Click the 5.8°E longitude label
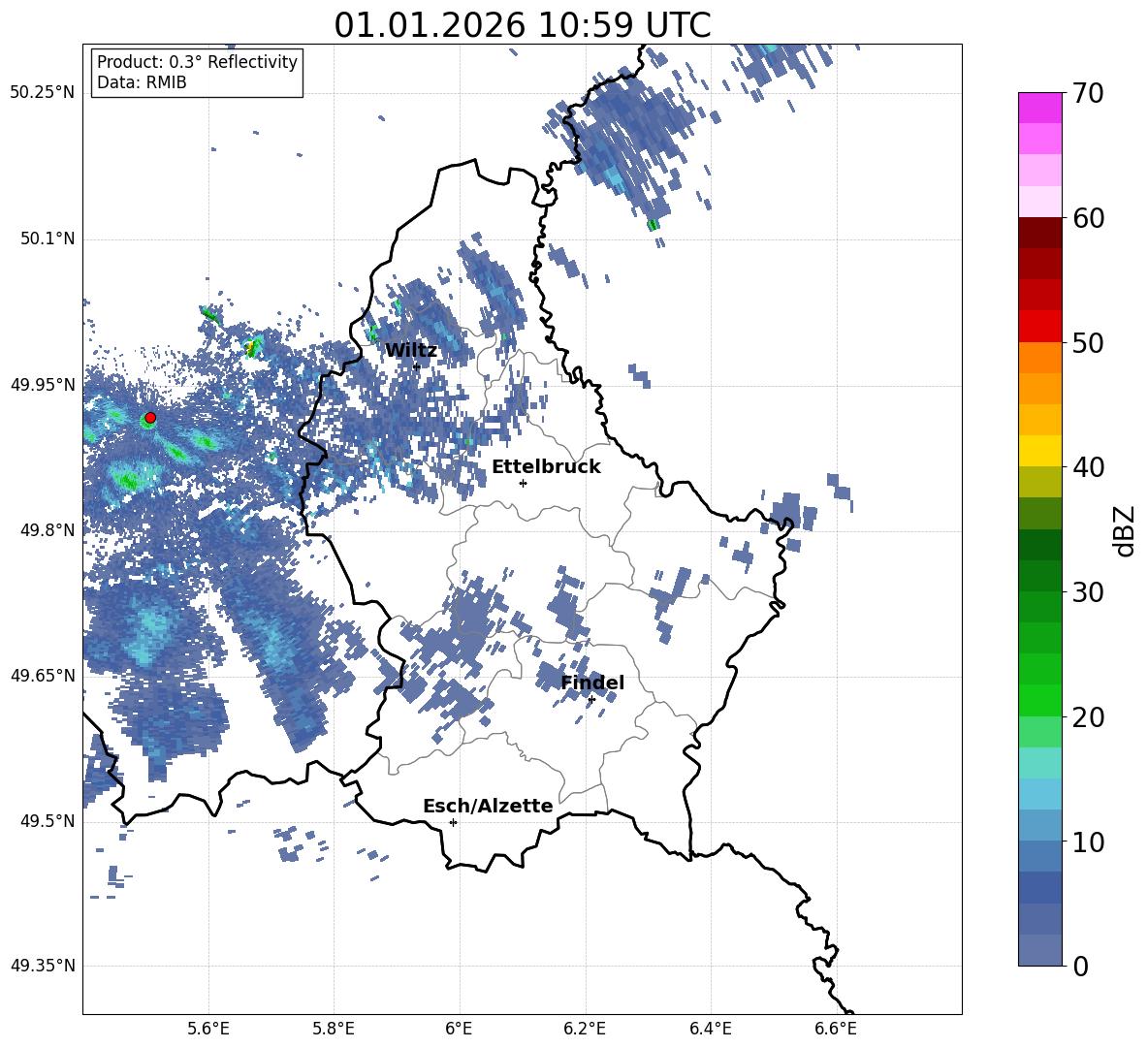The image size is (1148, 1048). tap(334, 1029)
